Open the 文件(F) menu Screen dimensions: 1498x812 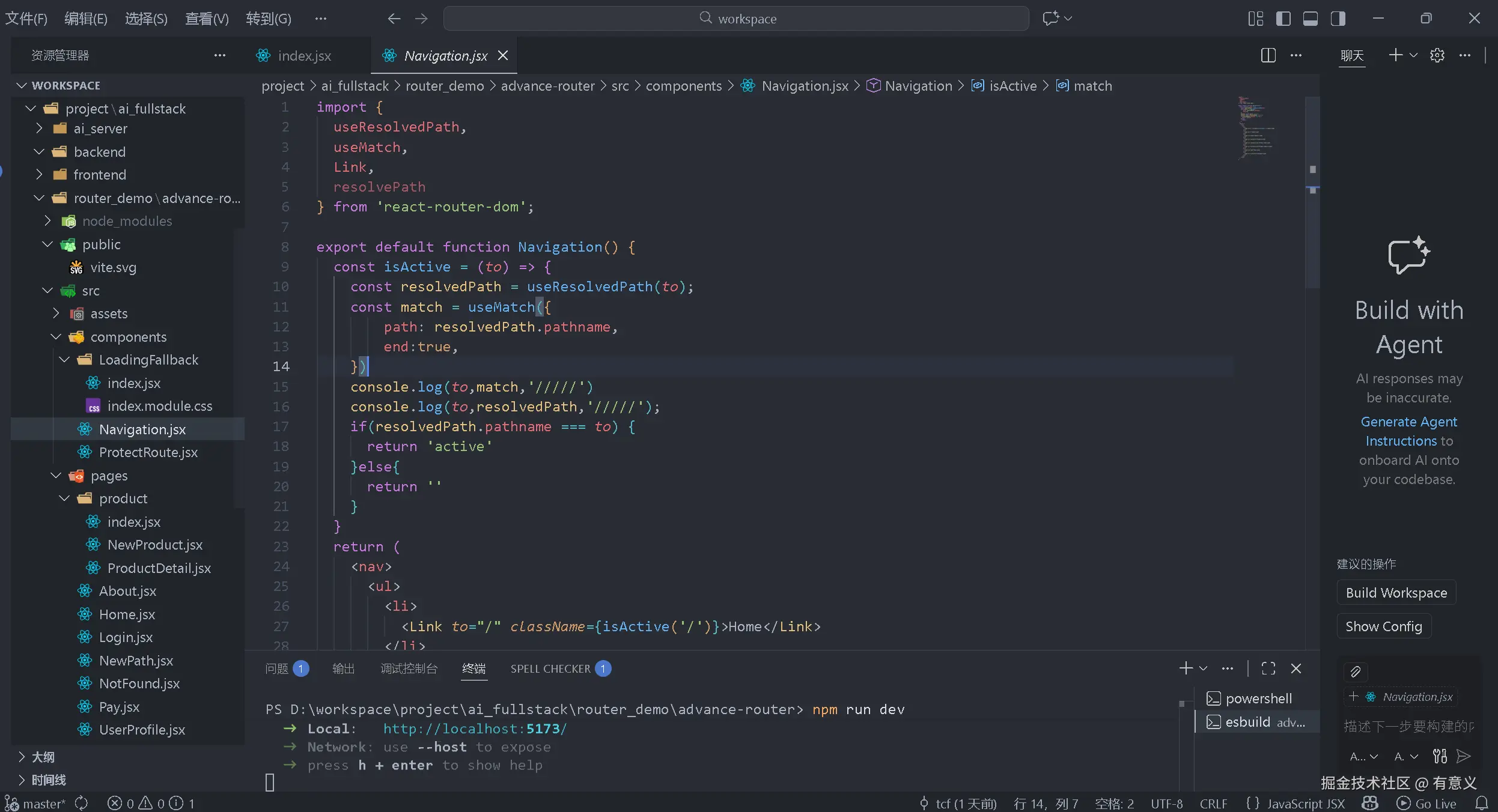[x=26, y=19]
